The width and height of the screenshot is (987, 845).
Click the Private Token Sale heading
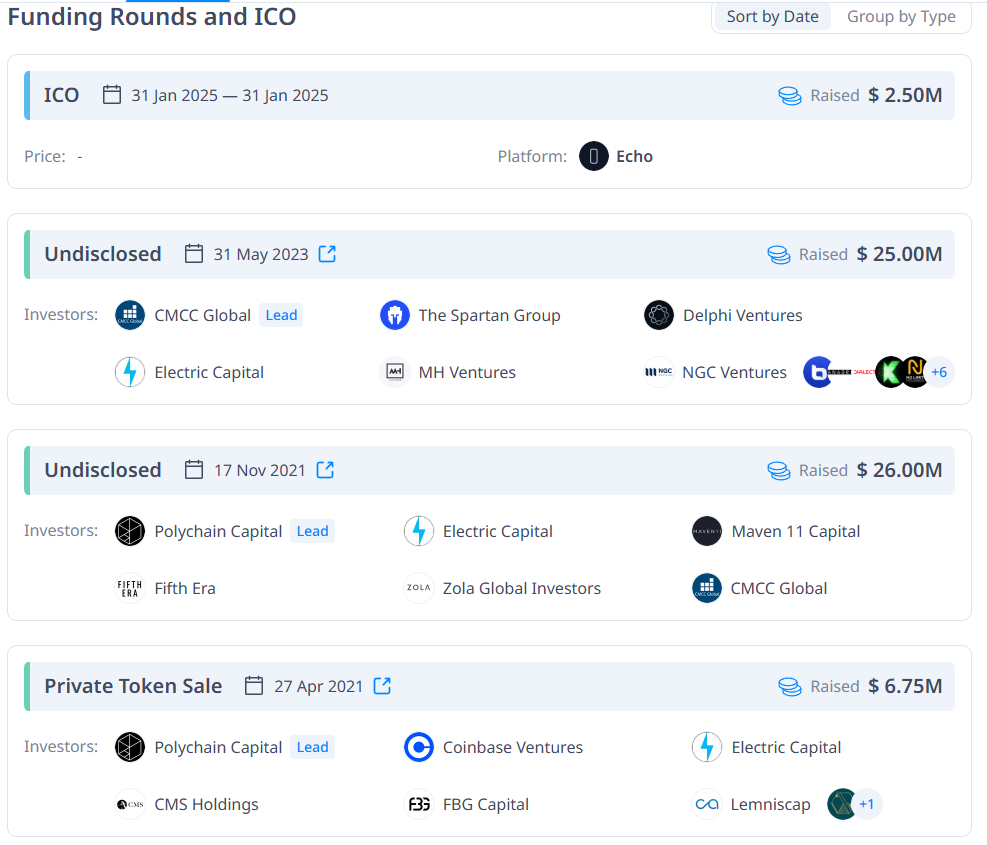point(133,686)
